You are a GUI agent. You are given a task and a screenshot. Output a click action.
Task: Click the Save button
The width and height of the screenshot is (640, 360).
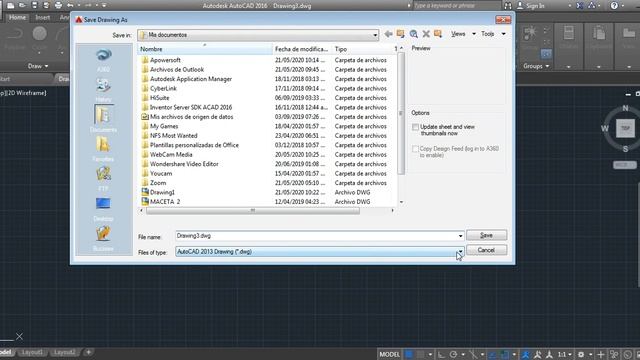coord(486,235)
